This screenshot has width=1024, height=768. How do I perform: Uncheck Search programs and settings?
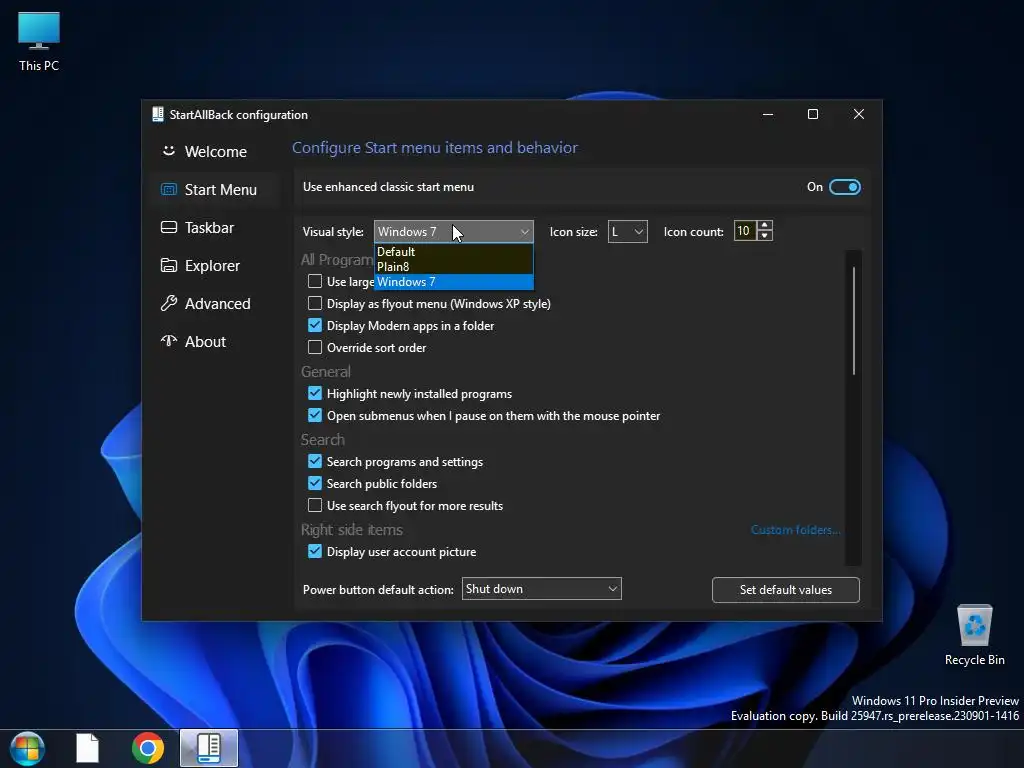pos(315,461)
